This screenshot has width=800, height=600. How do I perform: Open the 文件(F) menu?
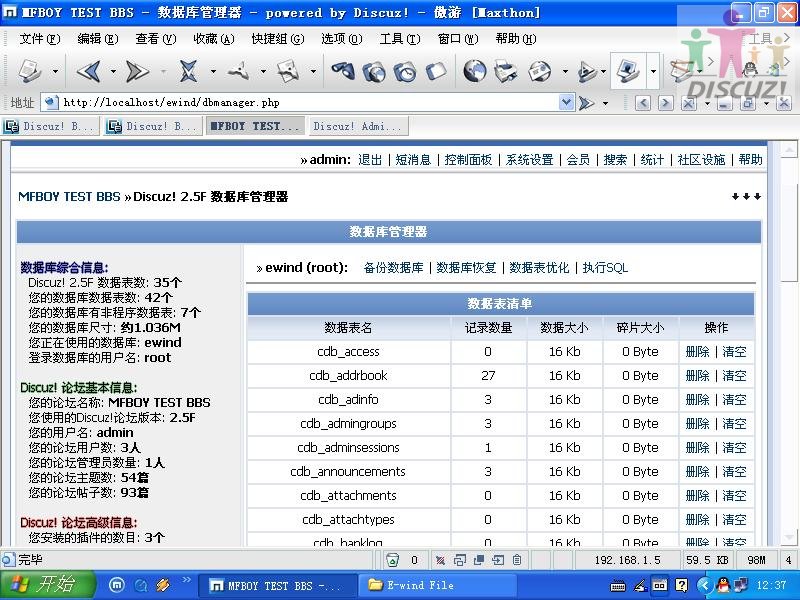40,39
